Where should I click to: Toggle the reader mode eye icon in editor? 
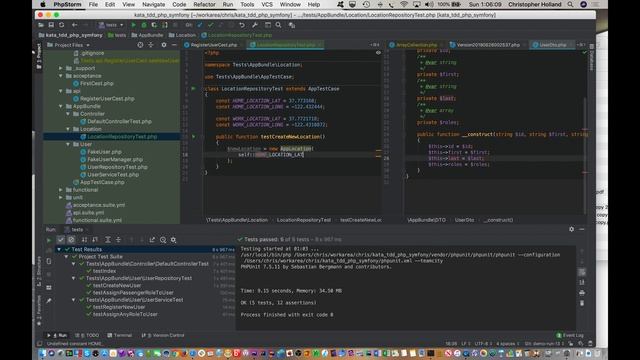[x=378, y=53]
